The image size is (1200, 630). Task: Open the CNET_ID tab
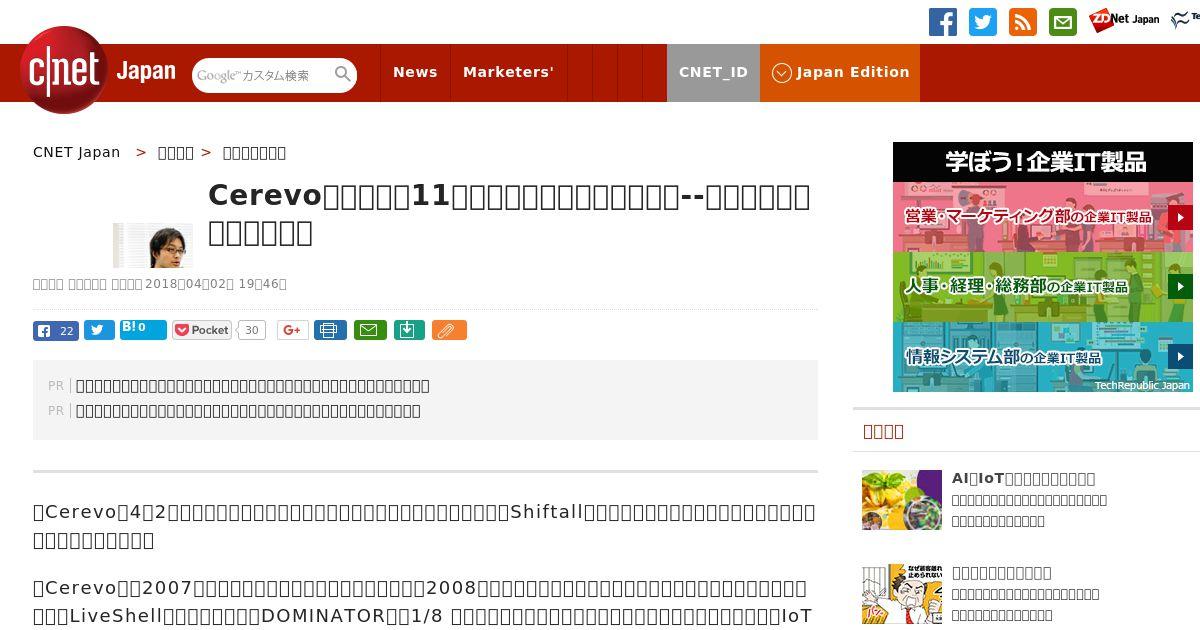click(713, 72)
